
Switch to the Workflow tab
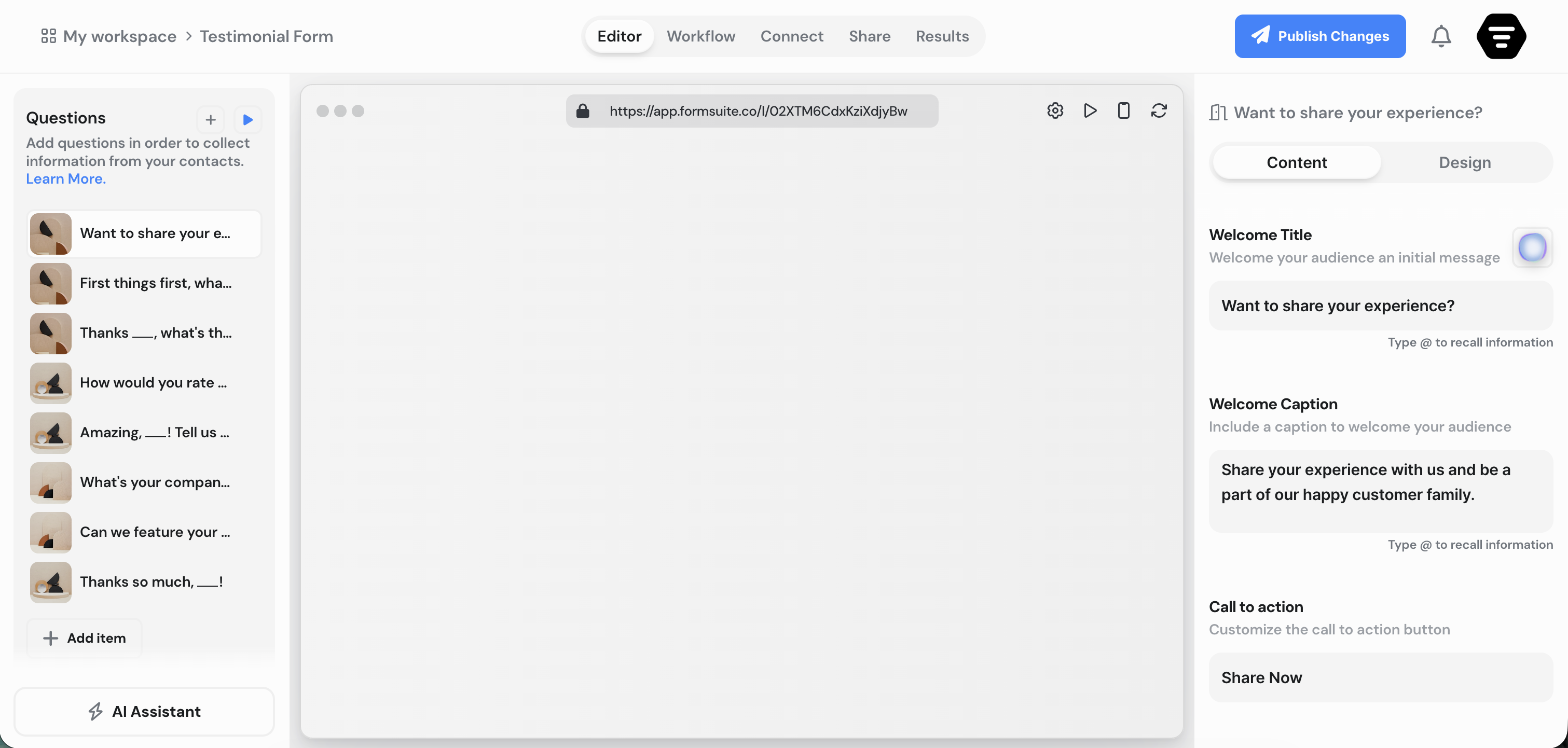click(700, 36)
